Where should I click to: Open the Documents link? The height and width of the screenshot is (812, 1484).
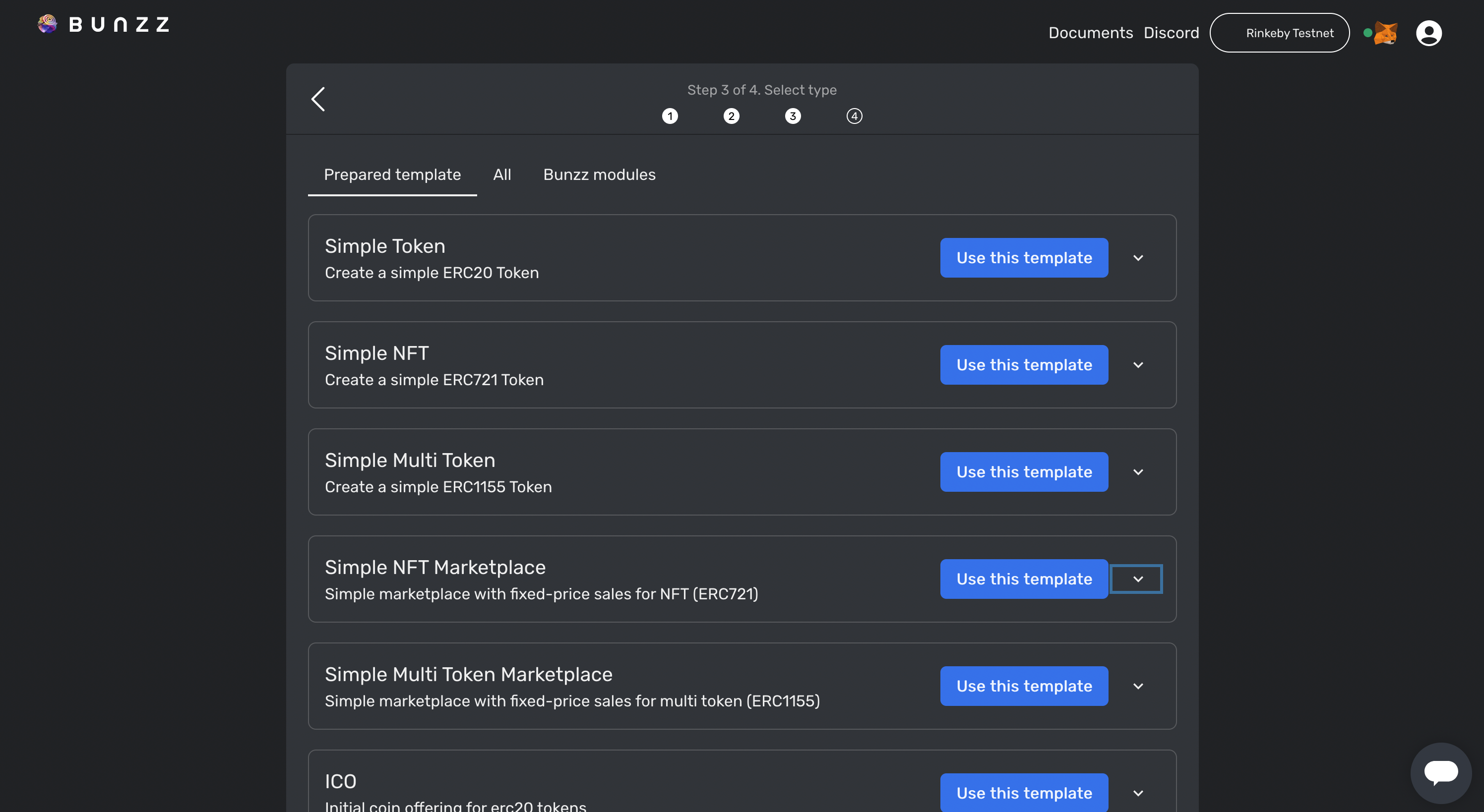coord(1090,33)
